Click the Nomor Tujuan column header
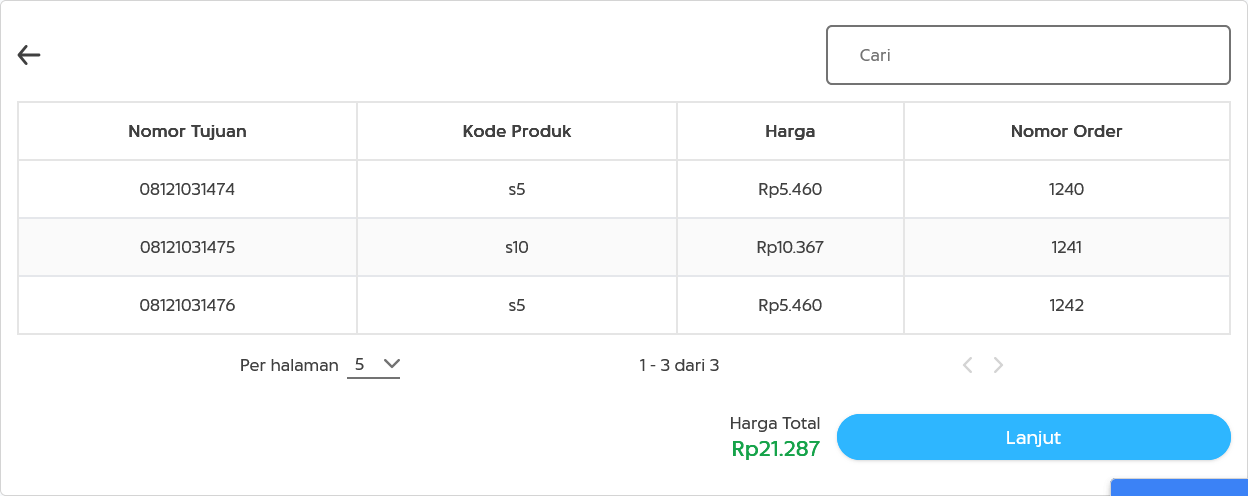The image size is (1248, 496). [187, 131]
